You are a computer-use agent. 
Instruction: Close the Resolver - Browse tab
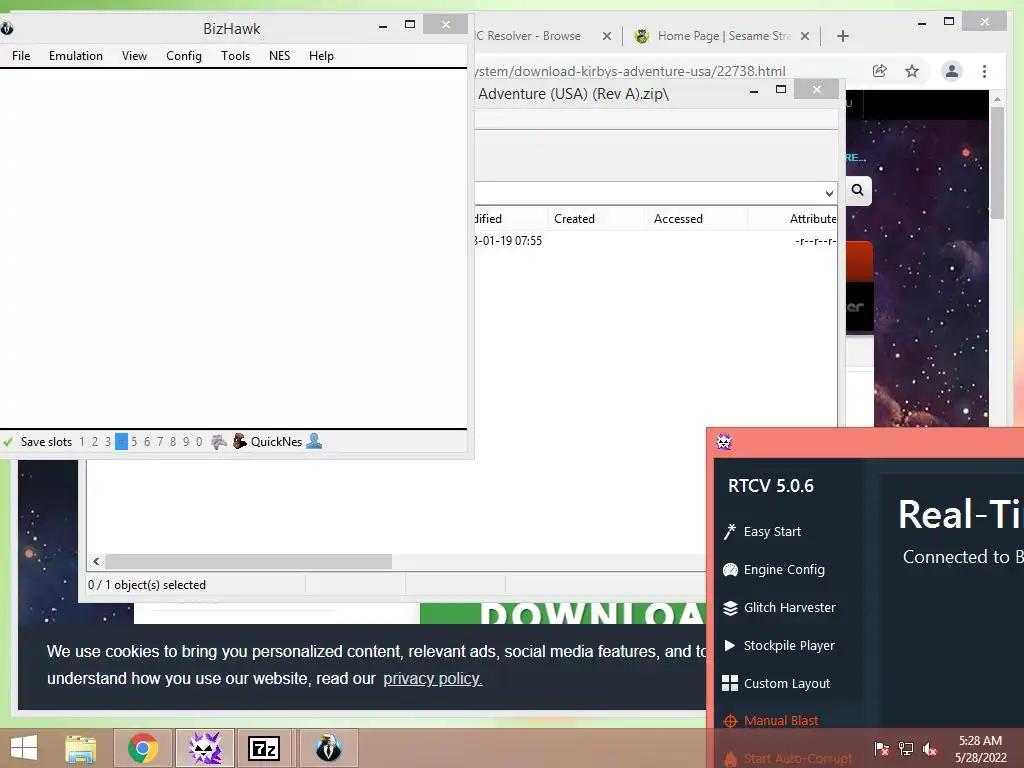(607, 36)
